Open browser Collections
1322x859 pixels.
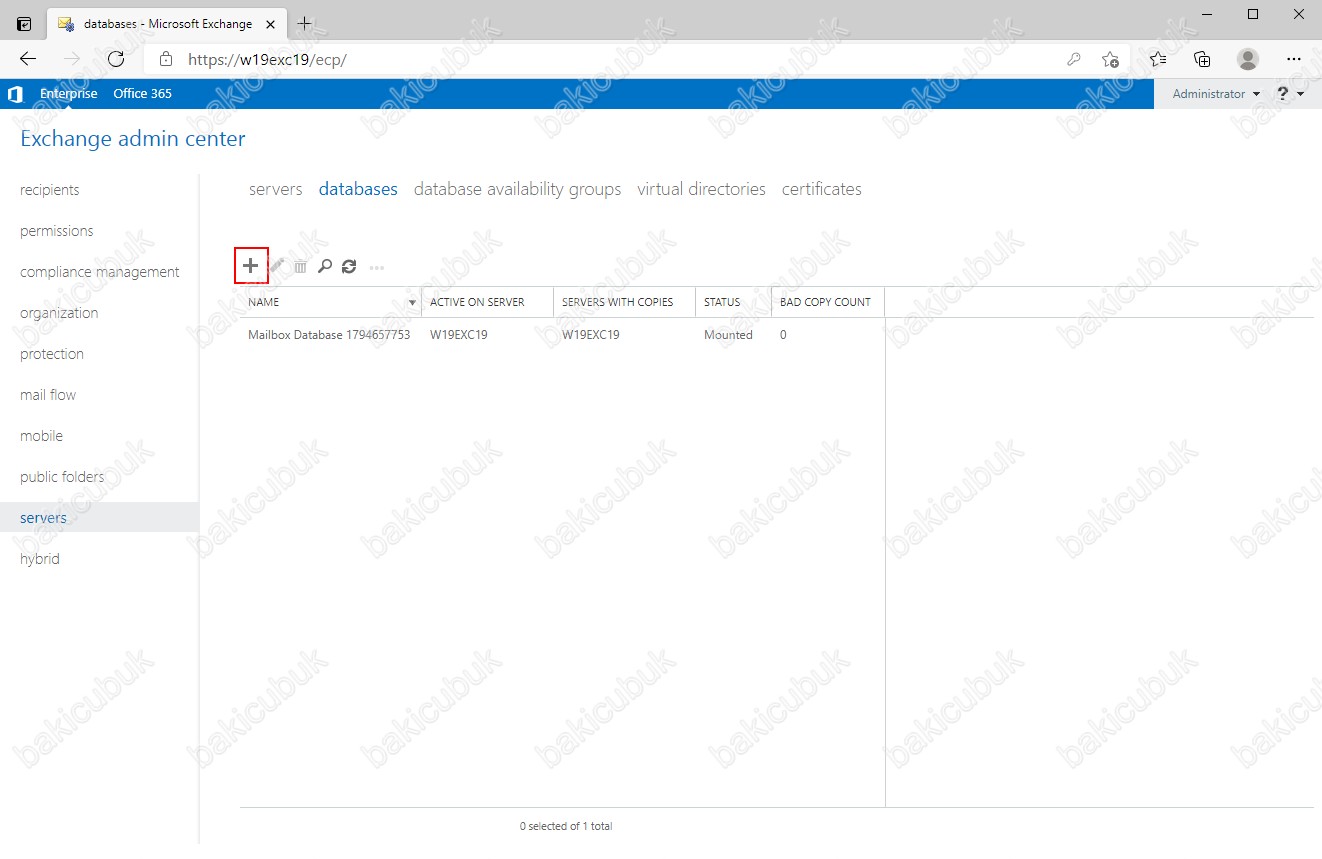1203,59
